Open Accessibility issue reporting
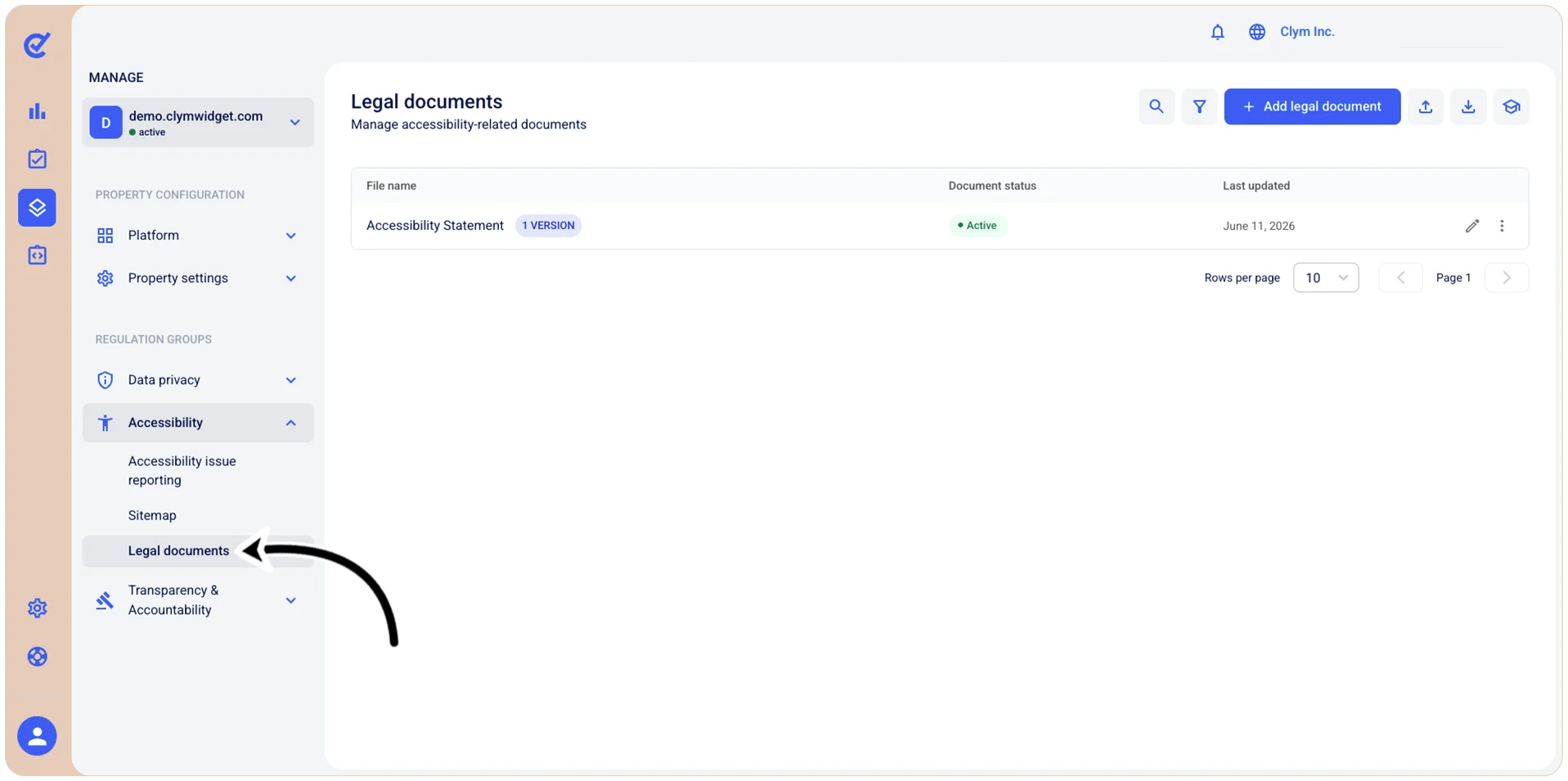This screenshot has width=1568, height=781. (182, 470)
